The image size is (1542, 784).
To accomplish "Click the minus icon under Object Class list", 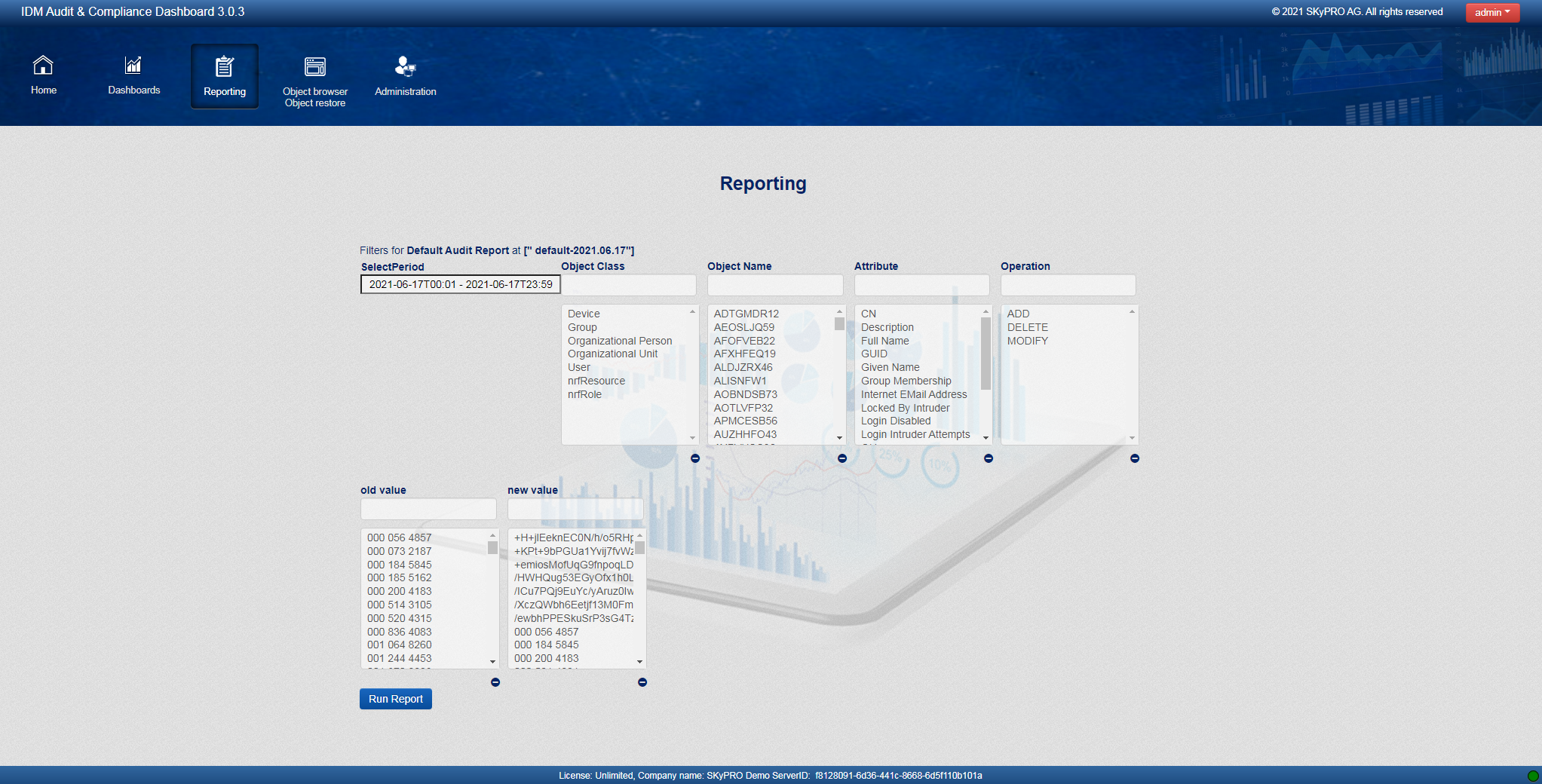I will 695,458.
